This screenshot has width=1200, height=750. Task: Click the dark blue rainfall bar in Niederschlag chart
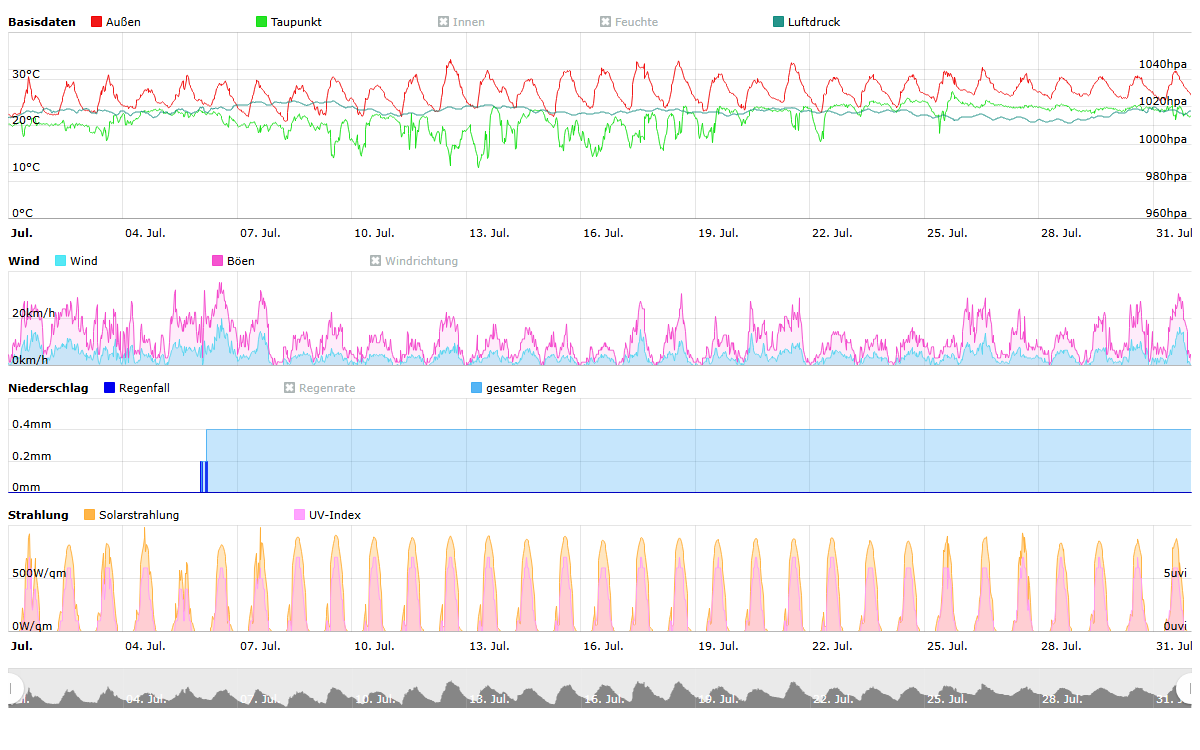(203, 477)
